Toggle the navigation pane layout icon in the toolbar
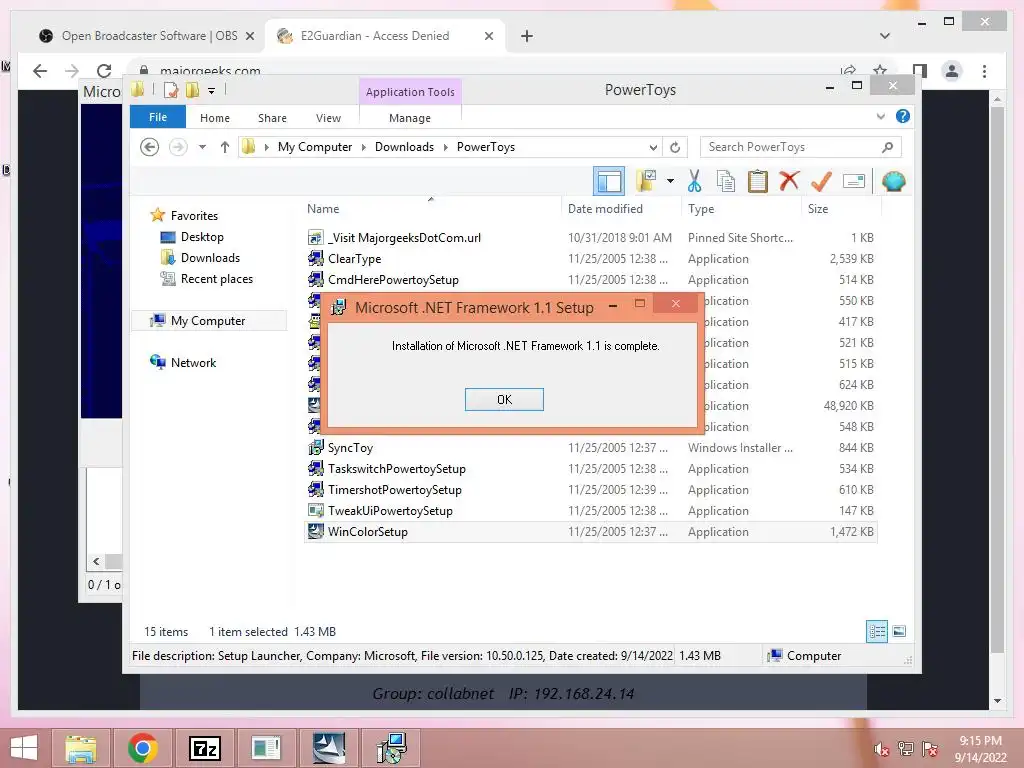The image size is (1024, 768). pos(609,181)
